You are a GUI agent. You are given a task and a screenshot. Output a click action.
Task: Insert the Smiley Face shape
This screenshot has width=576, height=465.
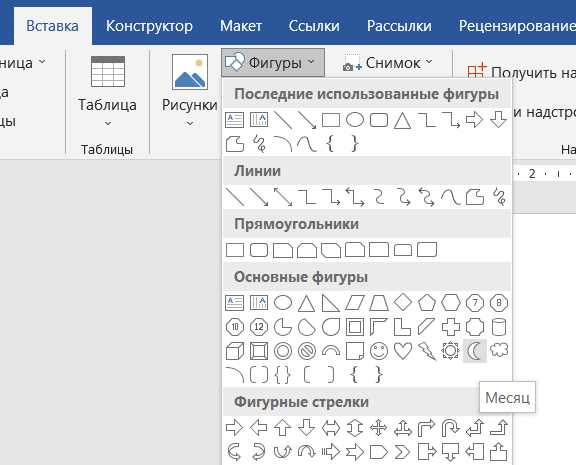(x=379, y=351)
